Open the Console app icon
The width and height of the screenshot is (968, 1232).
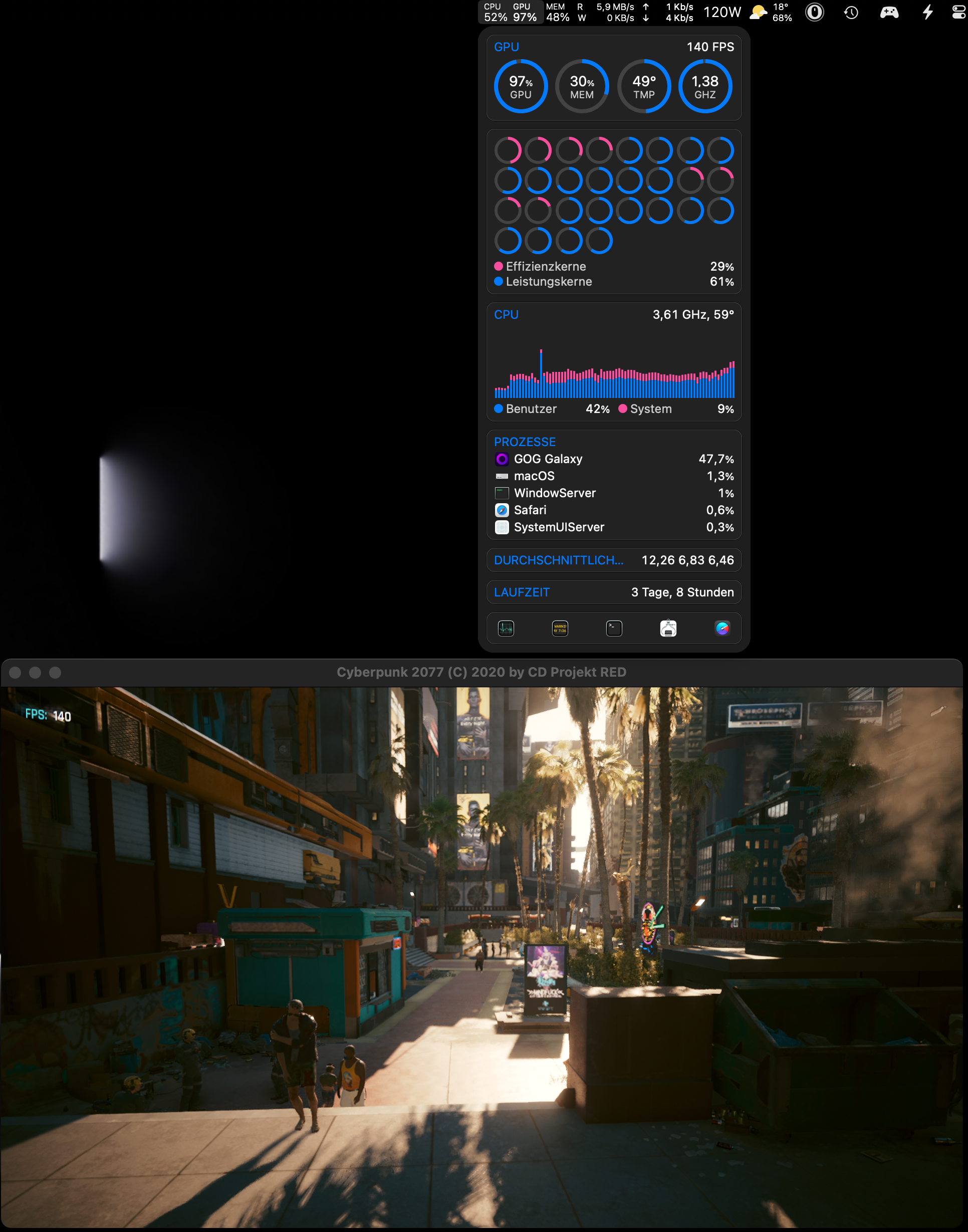click(560, 628)
